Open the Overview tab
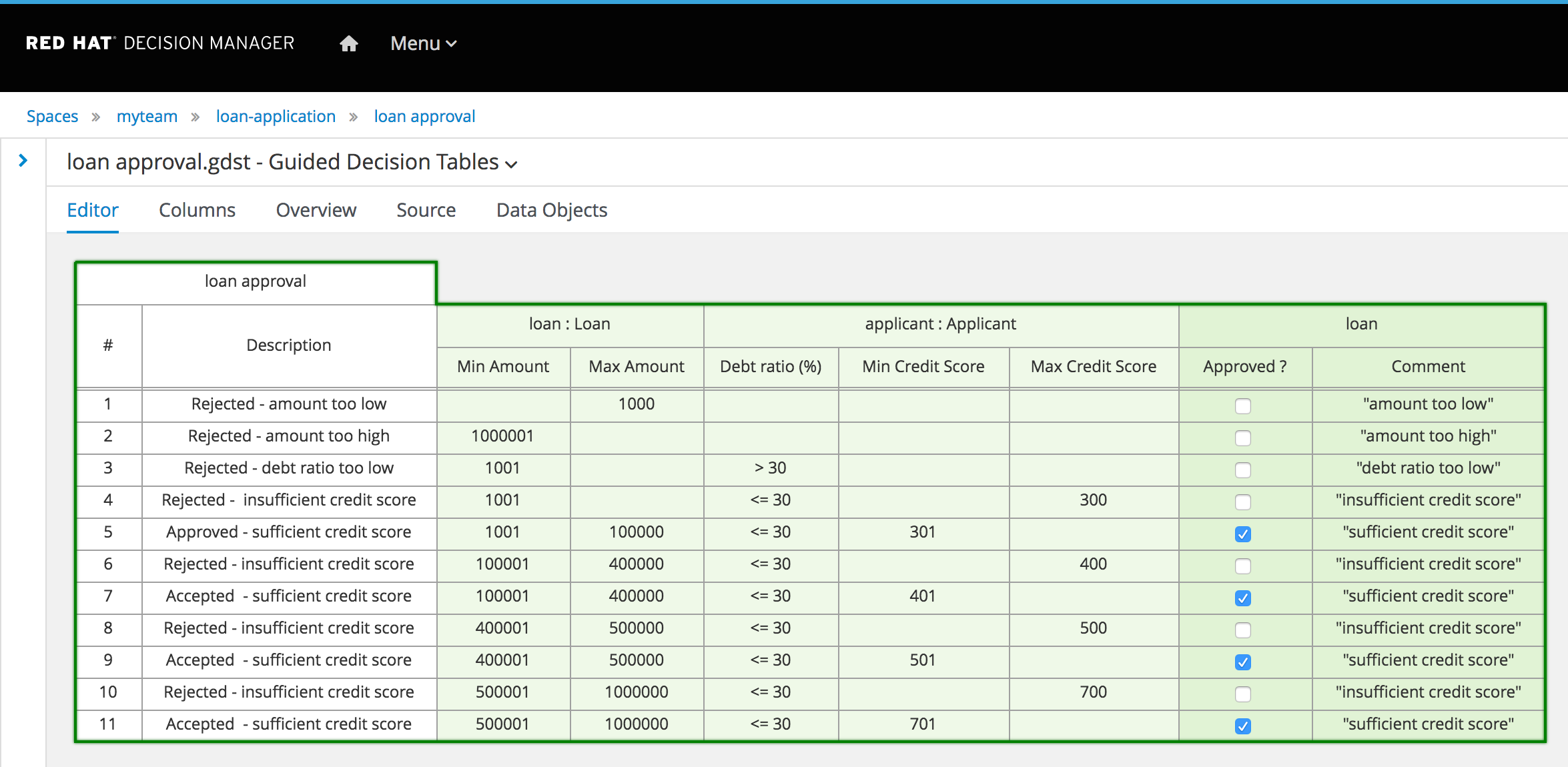1568x767 pixels. tap(316, 210)
